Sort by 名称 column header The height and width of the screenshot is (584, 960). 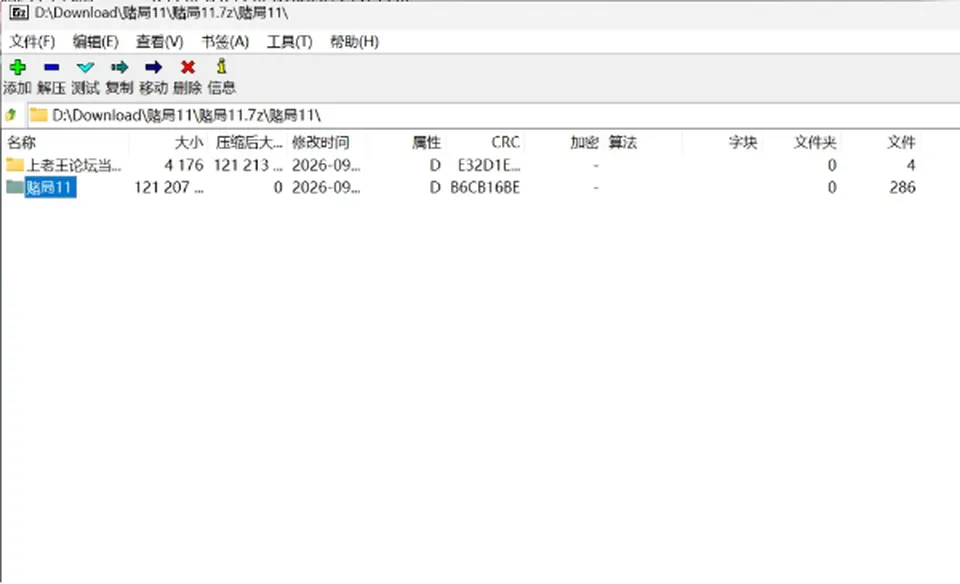click(21, 143)
